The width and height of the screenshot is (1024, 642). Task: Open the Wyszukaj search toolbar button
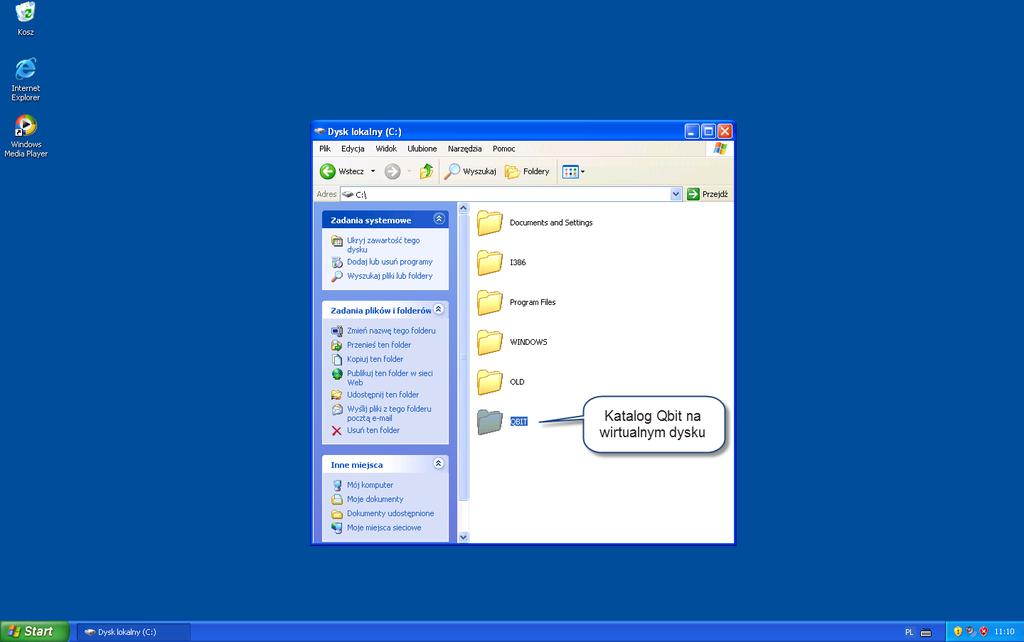click(470, 171)
